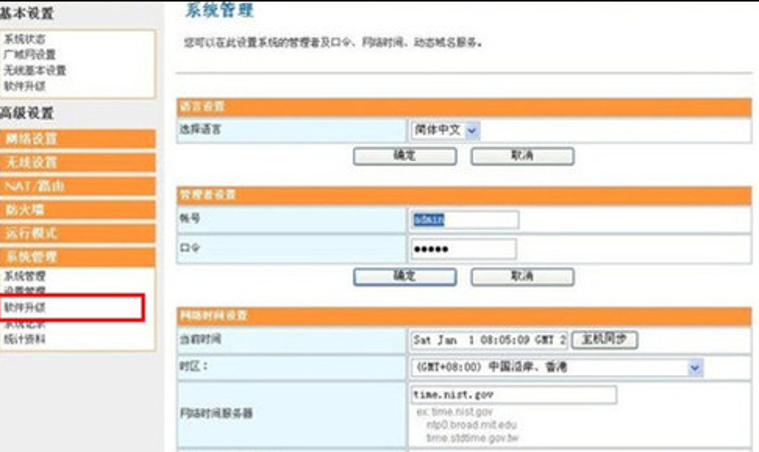Screen dimensions: 759x452
Task: Click the 口令 password field
Action: coord(463,249)
